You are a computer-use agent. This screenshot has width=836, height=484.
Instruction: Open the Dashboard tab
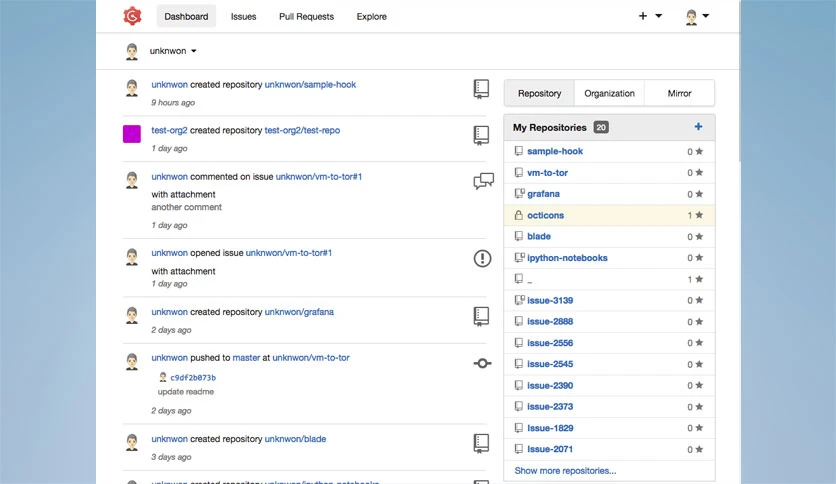186,17
